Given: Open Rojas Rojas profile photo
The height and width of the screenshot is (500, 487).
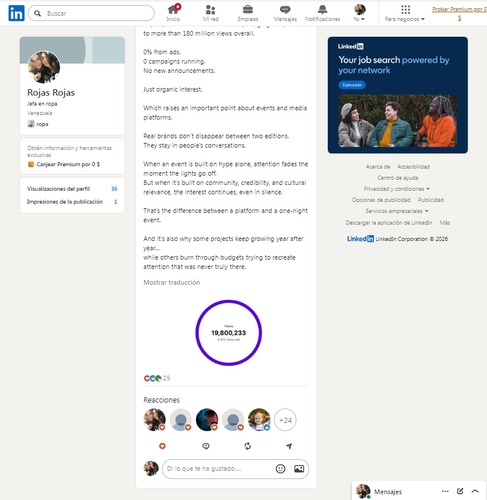Looking at the screenshot, I should (44, 67).
